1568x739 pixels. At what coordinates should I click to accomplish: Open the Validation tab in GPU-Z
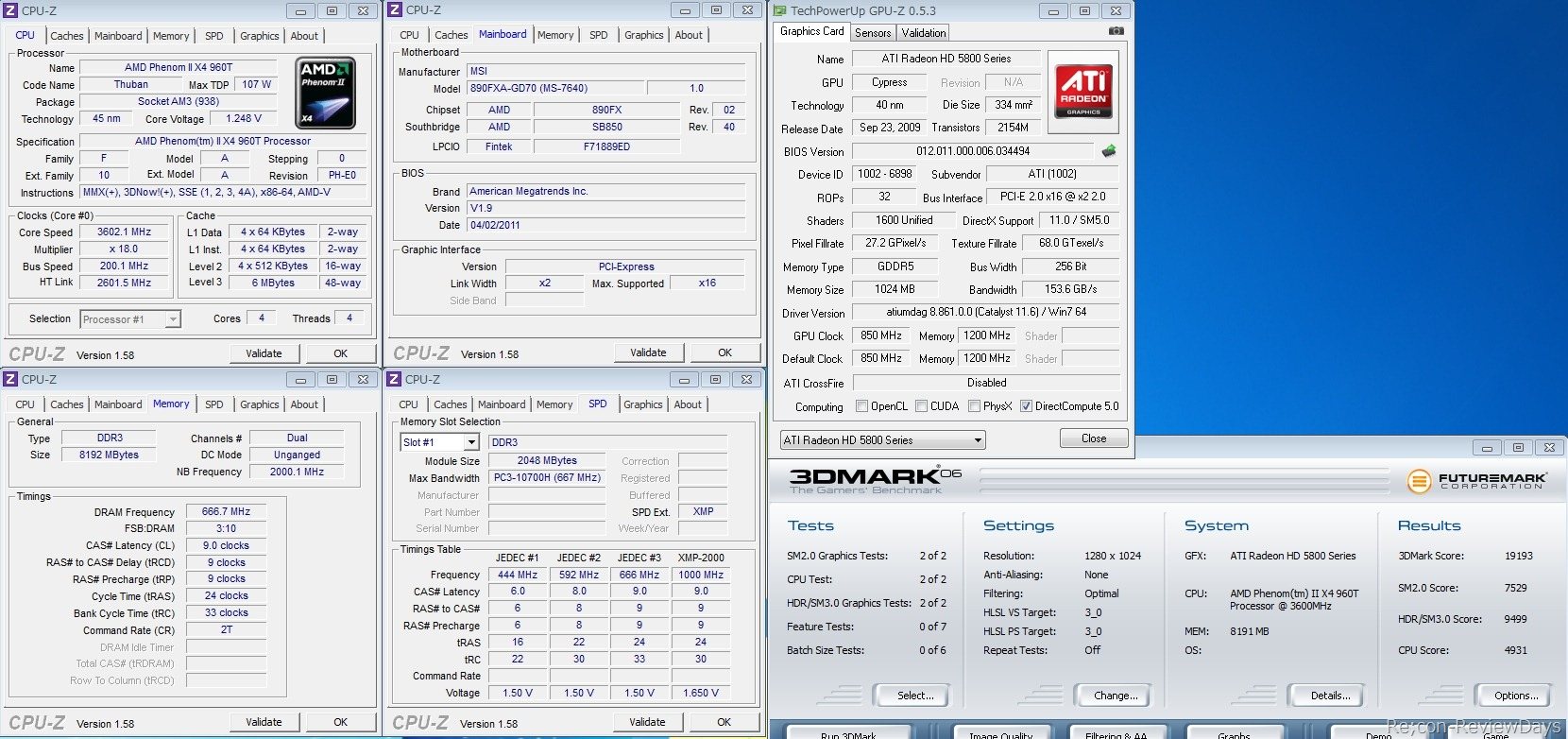[x=924, y=33]
